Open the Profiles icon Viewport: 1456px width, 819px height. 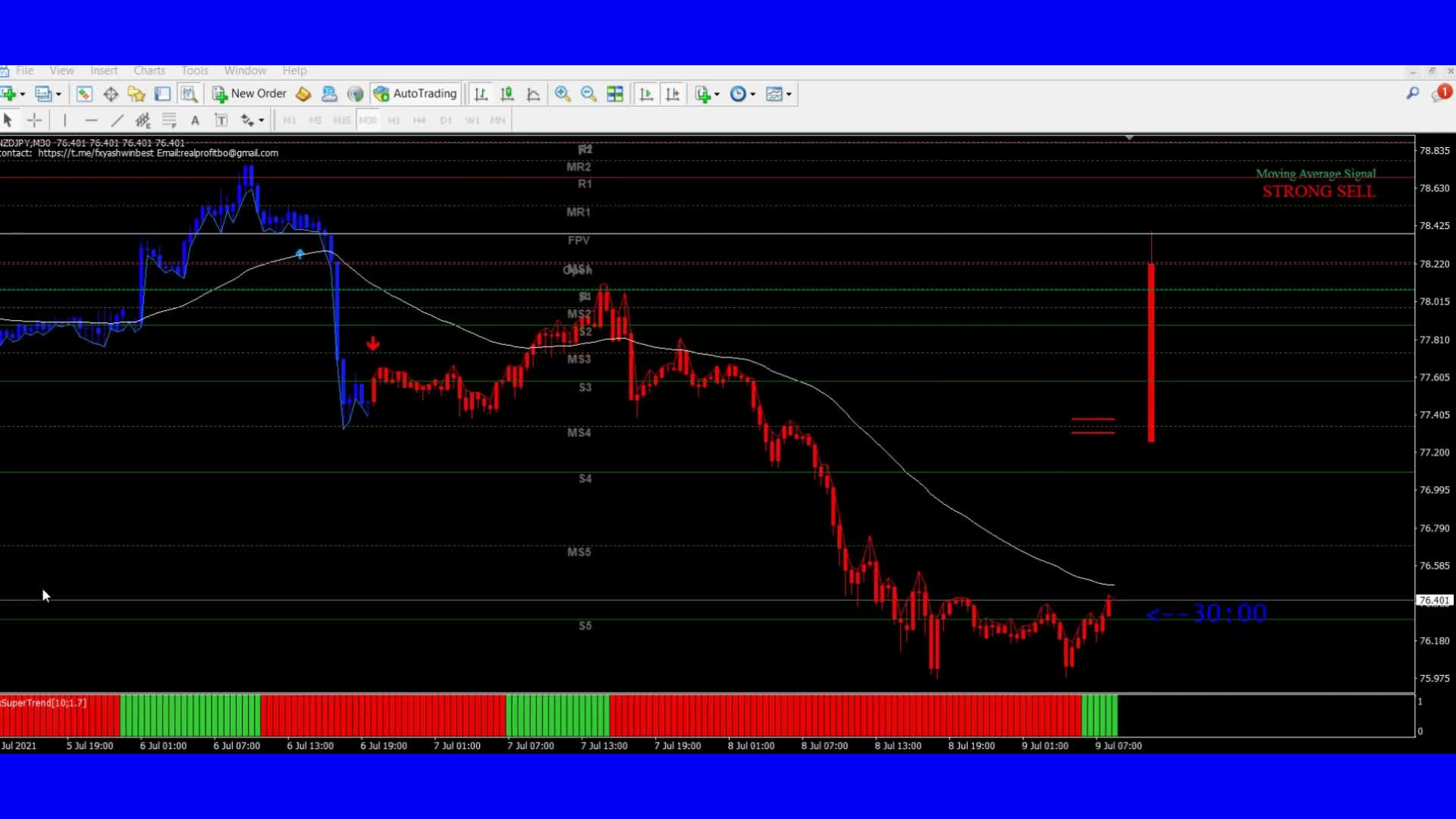43,94
